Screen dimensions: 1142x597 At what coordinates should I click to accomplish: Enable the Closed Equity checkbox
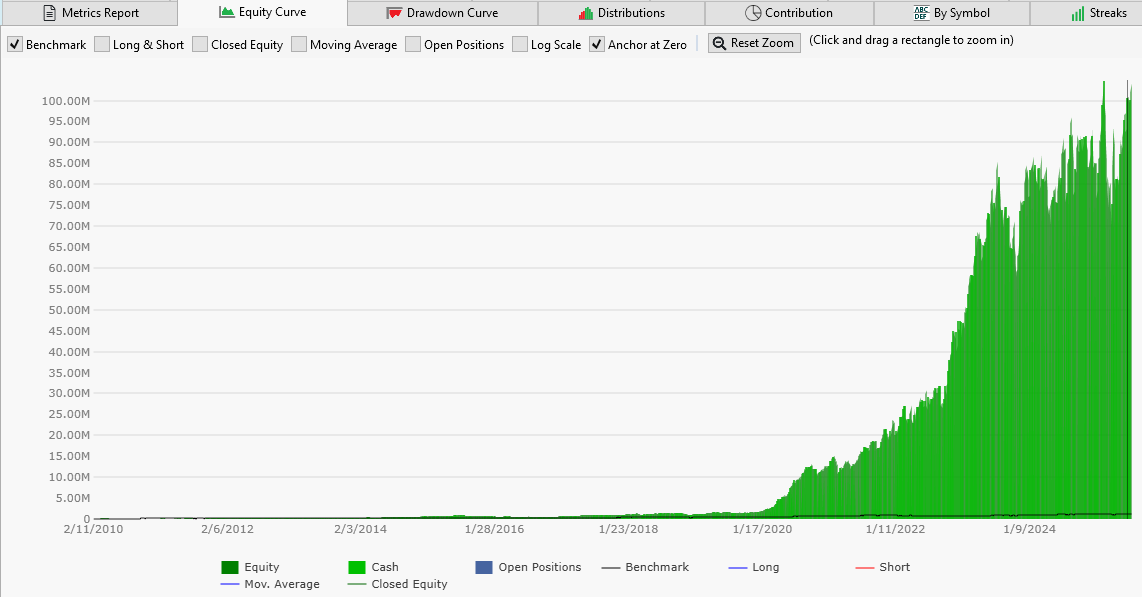pos(200,44)
